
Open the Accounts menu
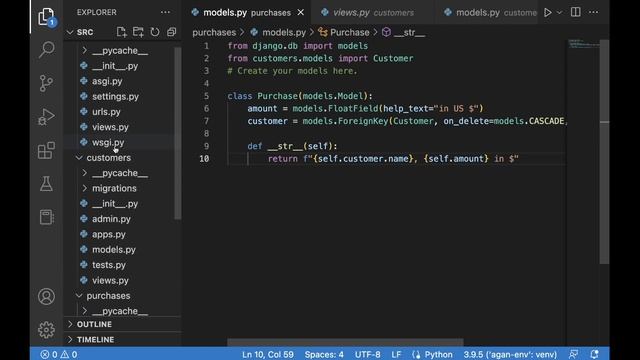pyautogui.click(x=46, y=296)
